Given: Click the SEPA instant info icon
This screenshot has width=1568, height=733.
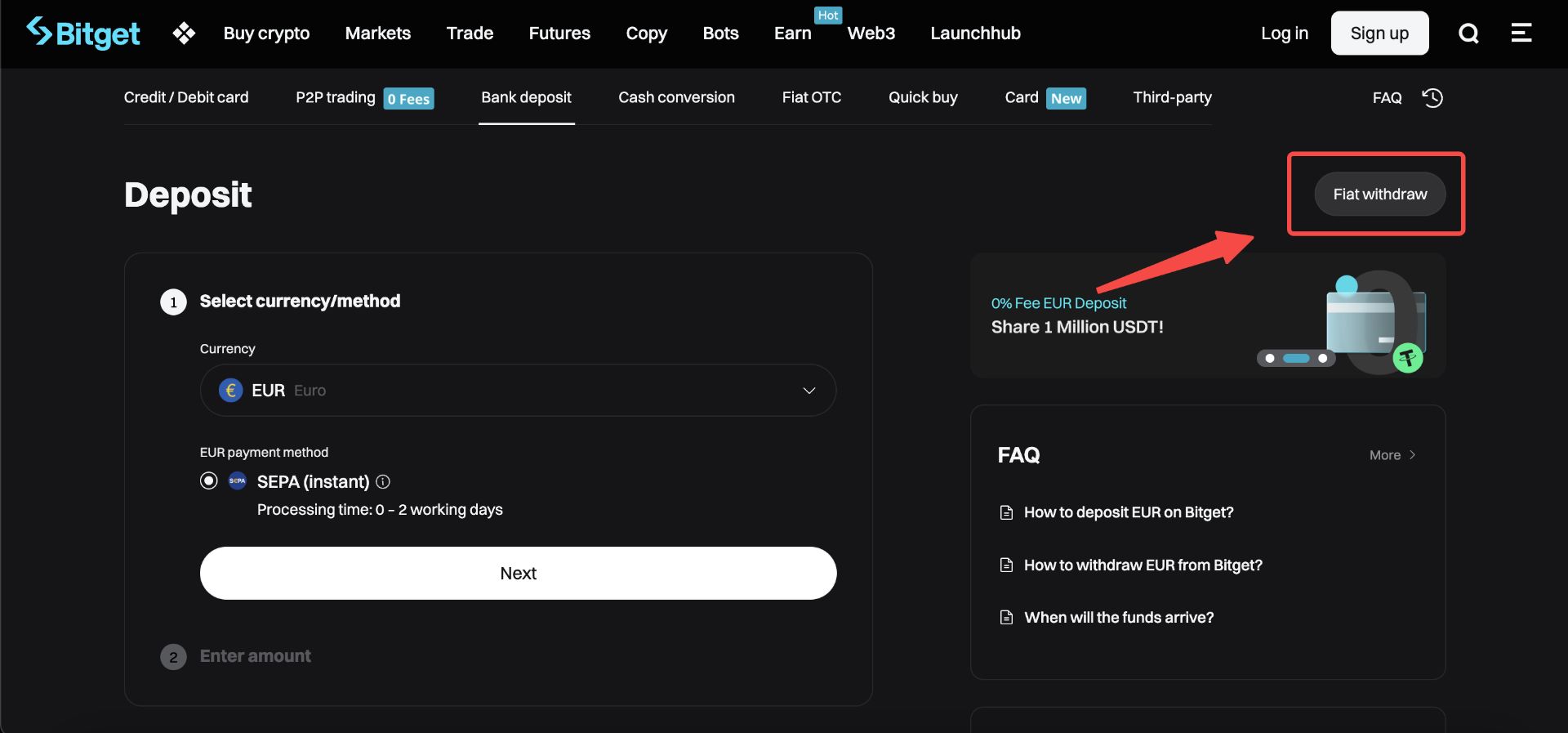Looking at the screenshot, I should pyautogui.click(x=383, y=482).
